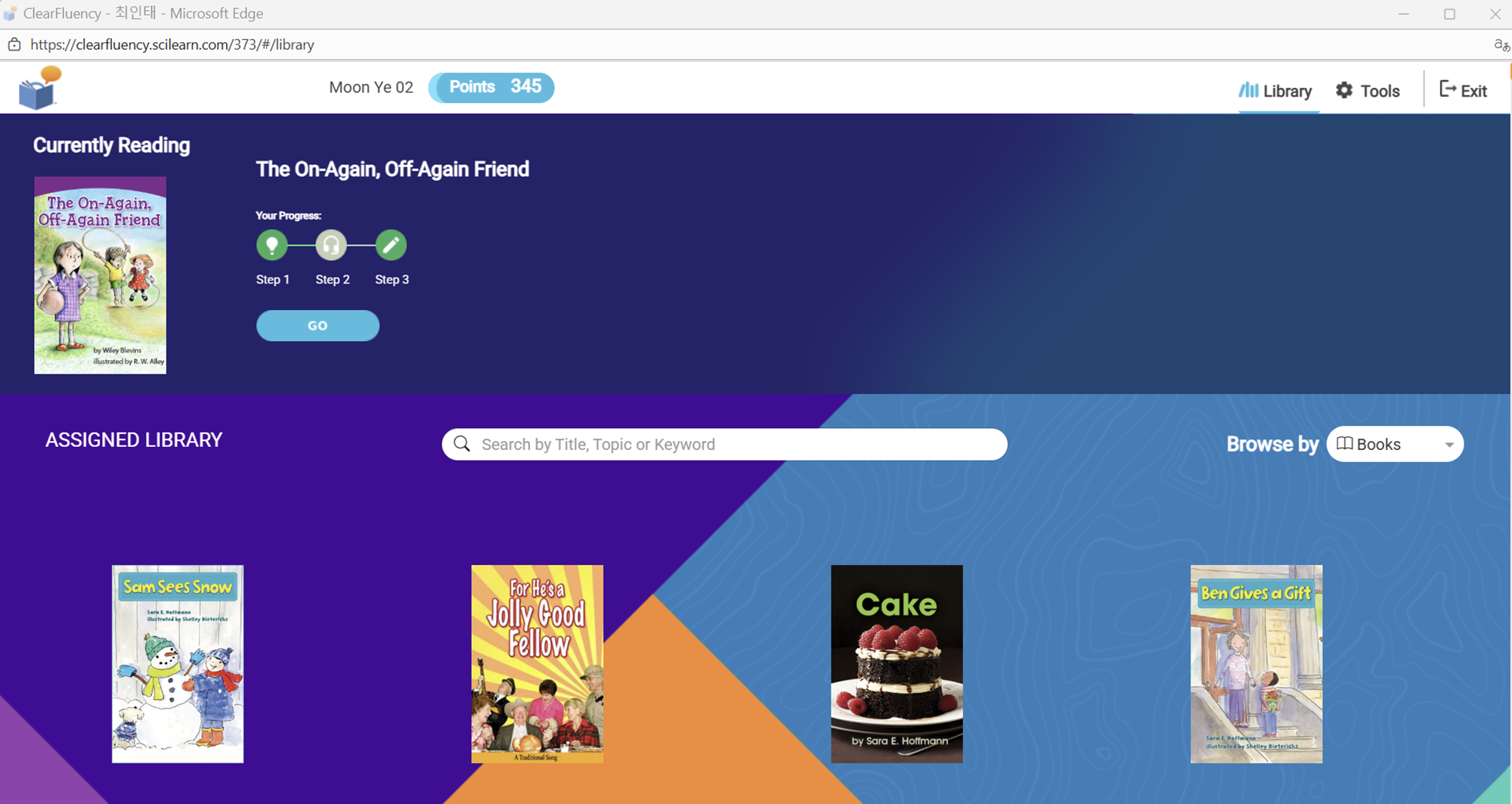
Task: Click the search magnifier icon
Action: click(462, 444)
